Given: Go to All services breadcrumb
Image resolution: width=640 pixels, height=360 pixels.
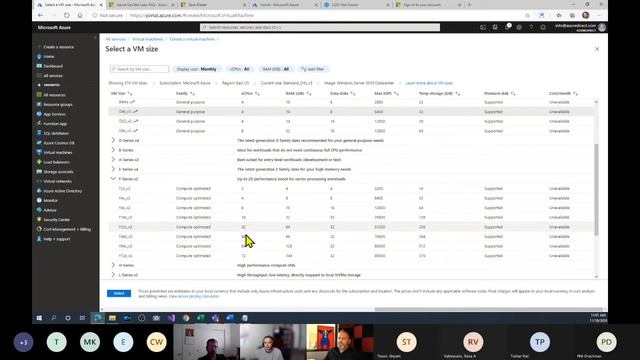Looking at the screenshot, I should (x=116, y=39).
